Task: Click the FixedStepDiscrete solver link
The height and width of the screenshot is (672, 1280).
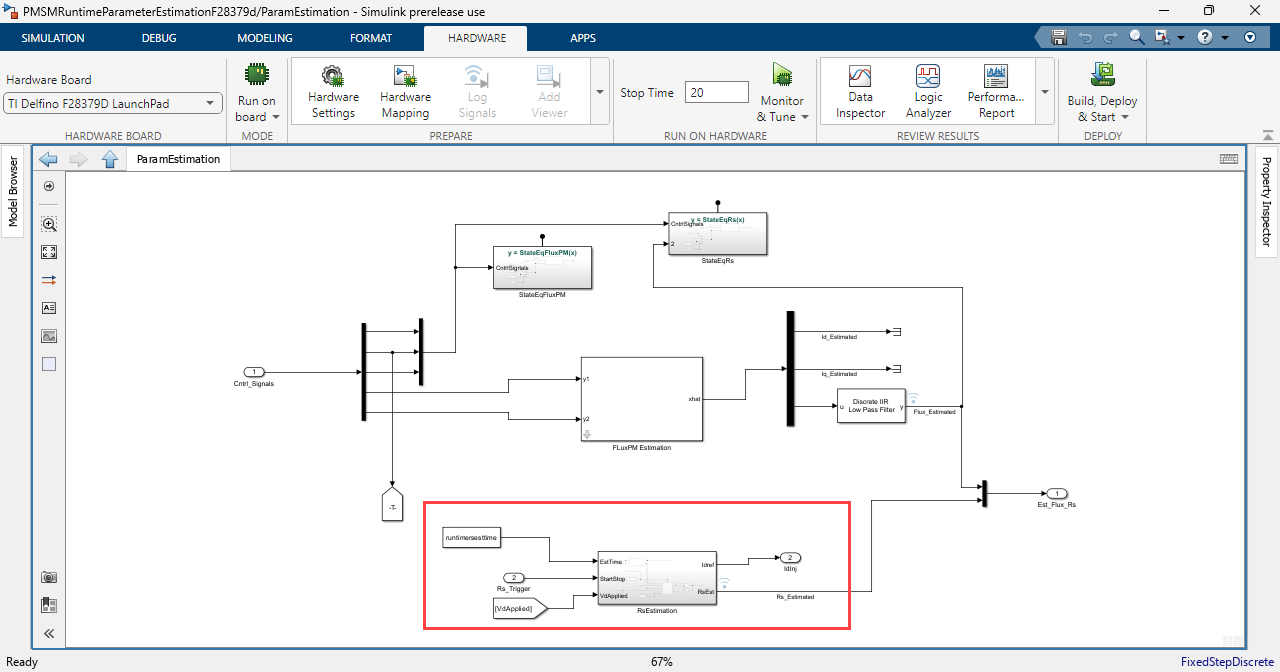Action: coord(1226,662)
